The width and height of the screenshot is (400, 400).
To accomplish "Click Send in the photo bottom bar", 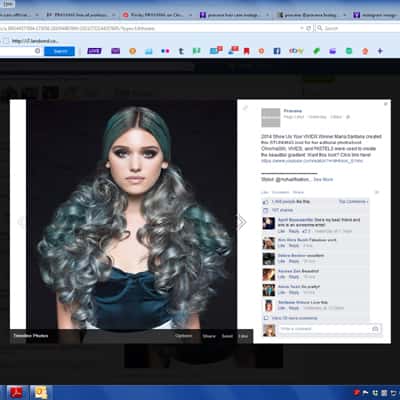I will pos(227,336).
